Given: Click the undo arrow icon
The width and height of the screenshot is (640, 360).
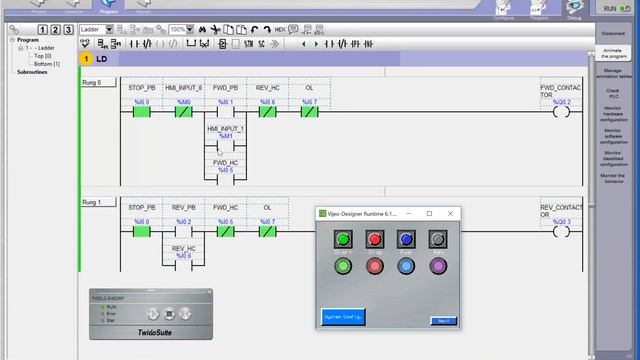Looking at the screenshot, I should pos(254,30).
